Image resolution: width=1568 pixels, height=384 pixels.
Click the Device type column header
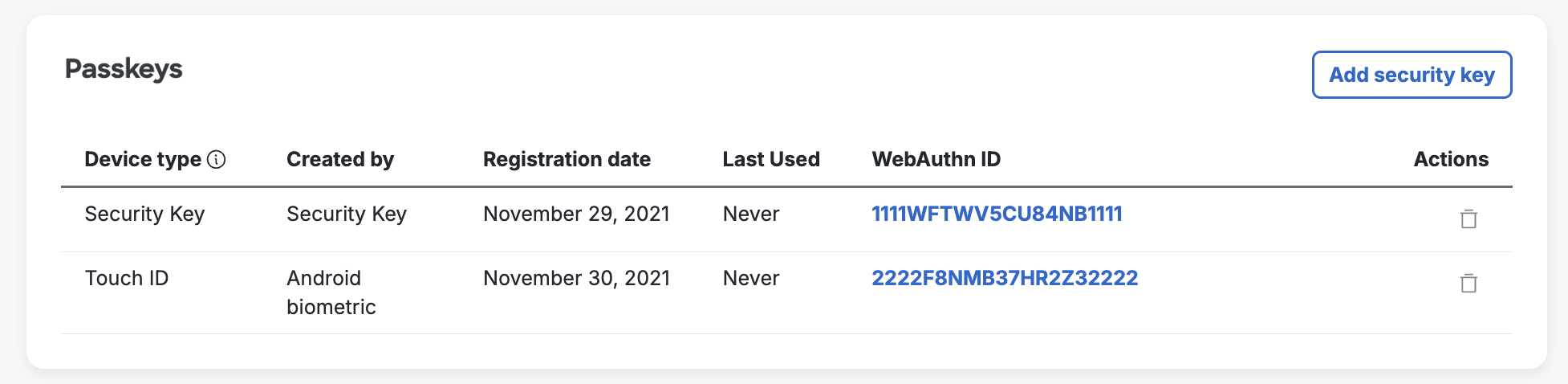click(x=143, y=159)
